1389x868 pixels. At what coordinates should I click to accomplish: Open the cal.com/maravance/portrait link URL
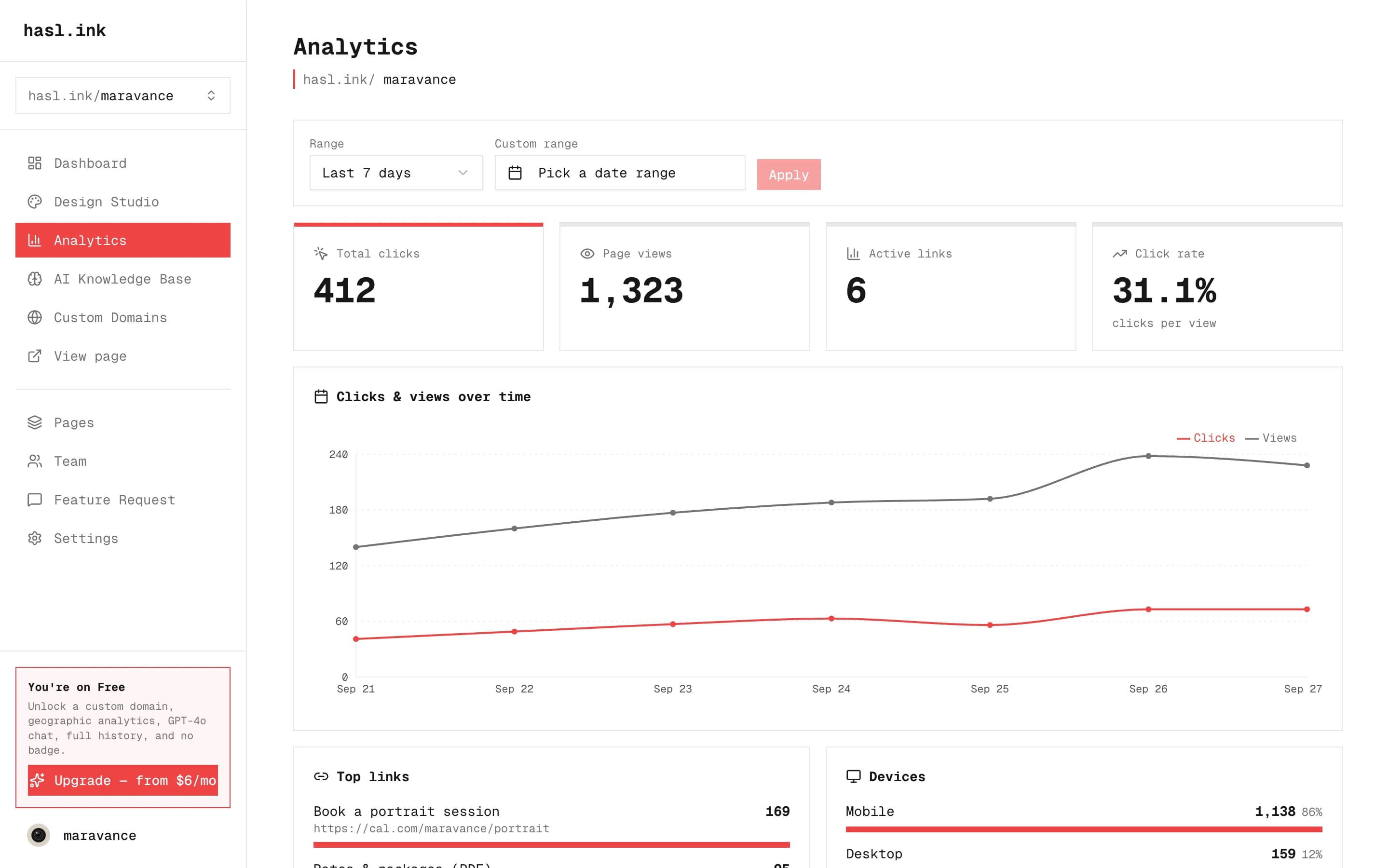point(431,828)
